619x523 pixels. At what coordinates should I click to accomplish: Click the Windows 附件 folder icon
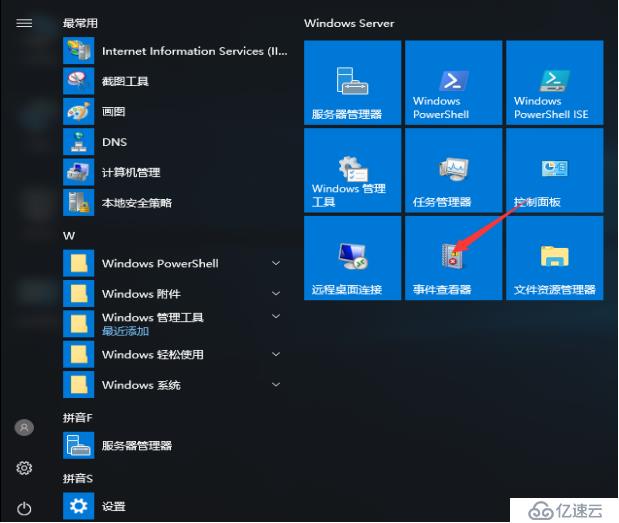(x=79, y=293)
